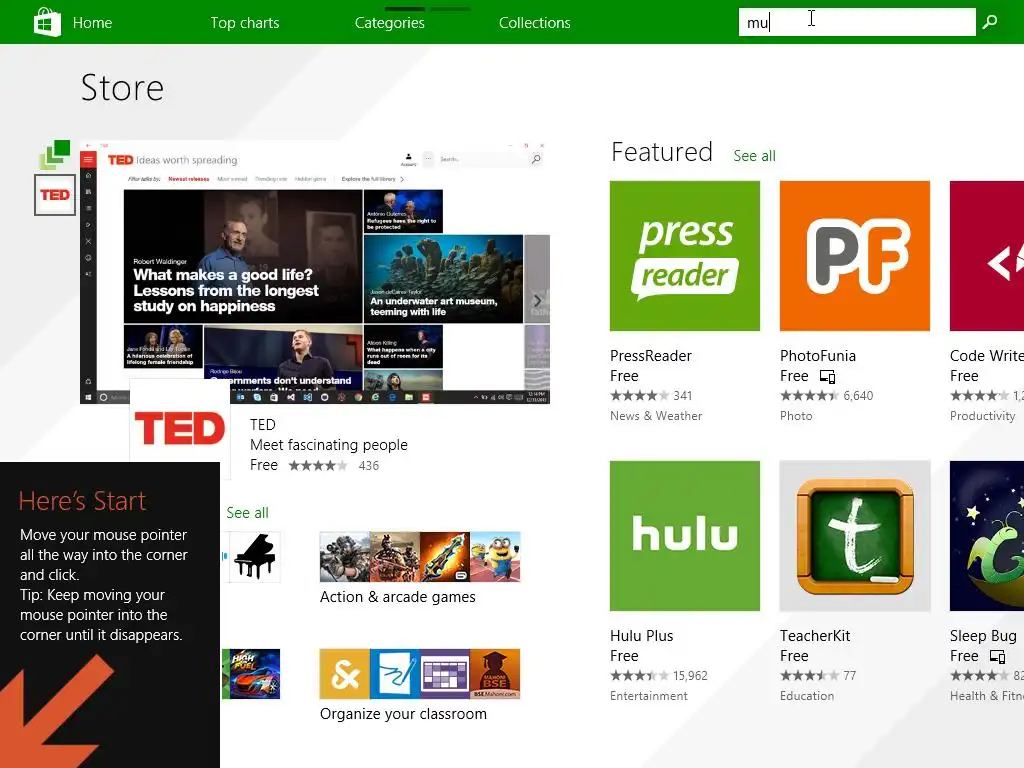Click the device icon next to PhotoFunia Free

tap(827, 377)
